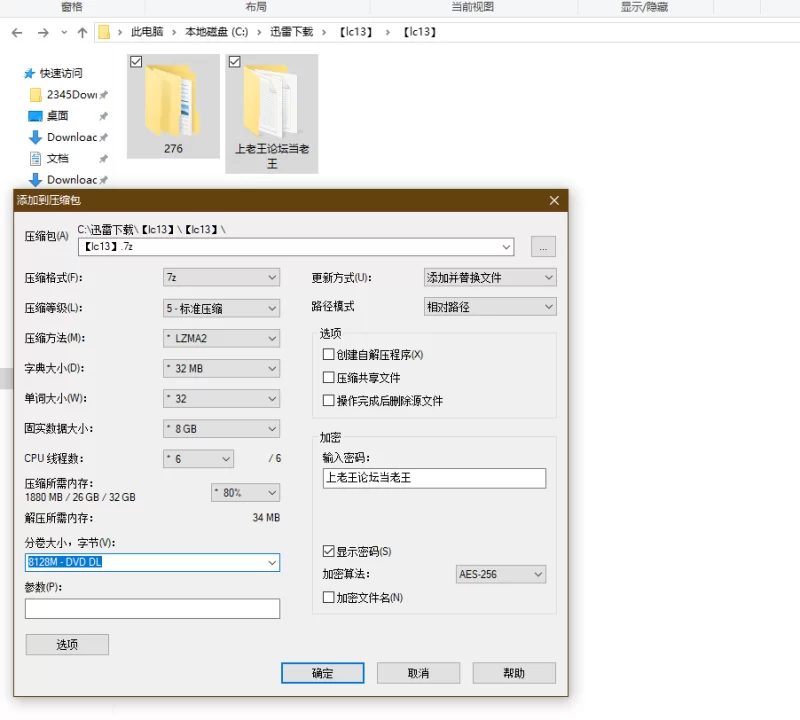Select 此电脑 in the address breadcrumb
Image resolution: width=800 pixels, height=720 pixels.
147,32
